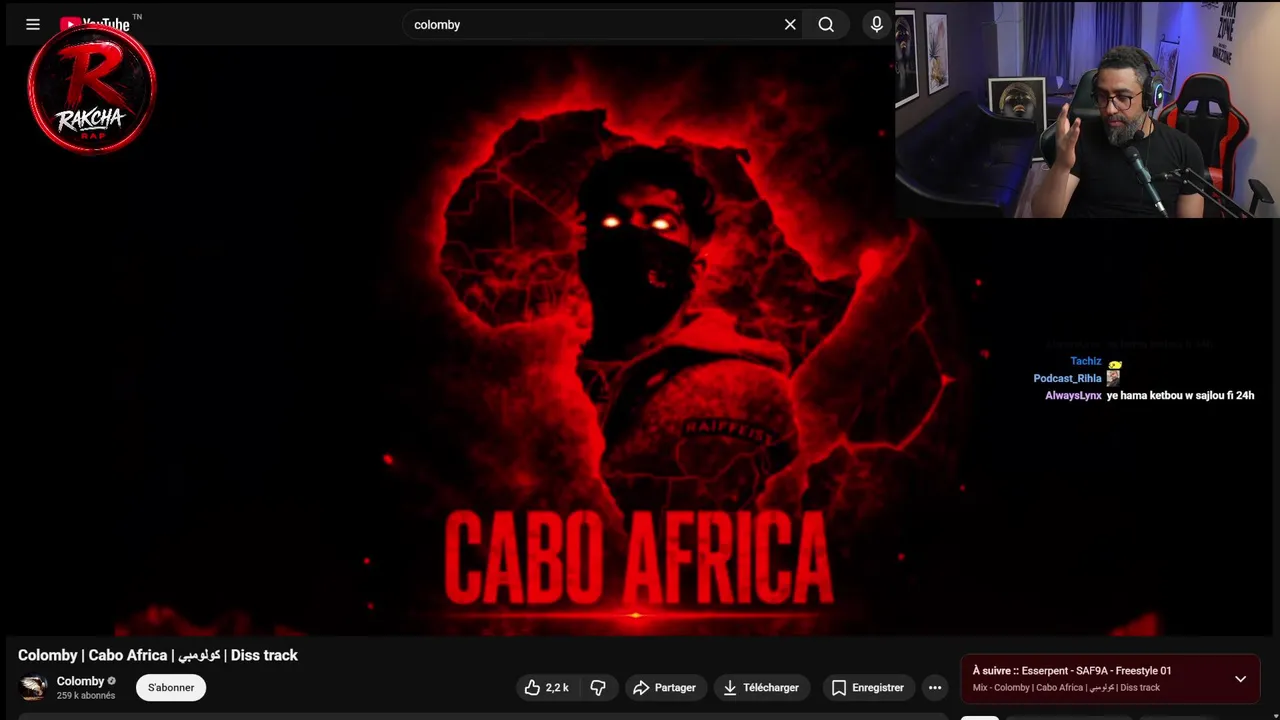Click the chat username 'AlwaysLynx'

tap(1073, 395)
